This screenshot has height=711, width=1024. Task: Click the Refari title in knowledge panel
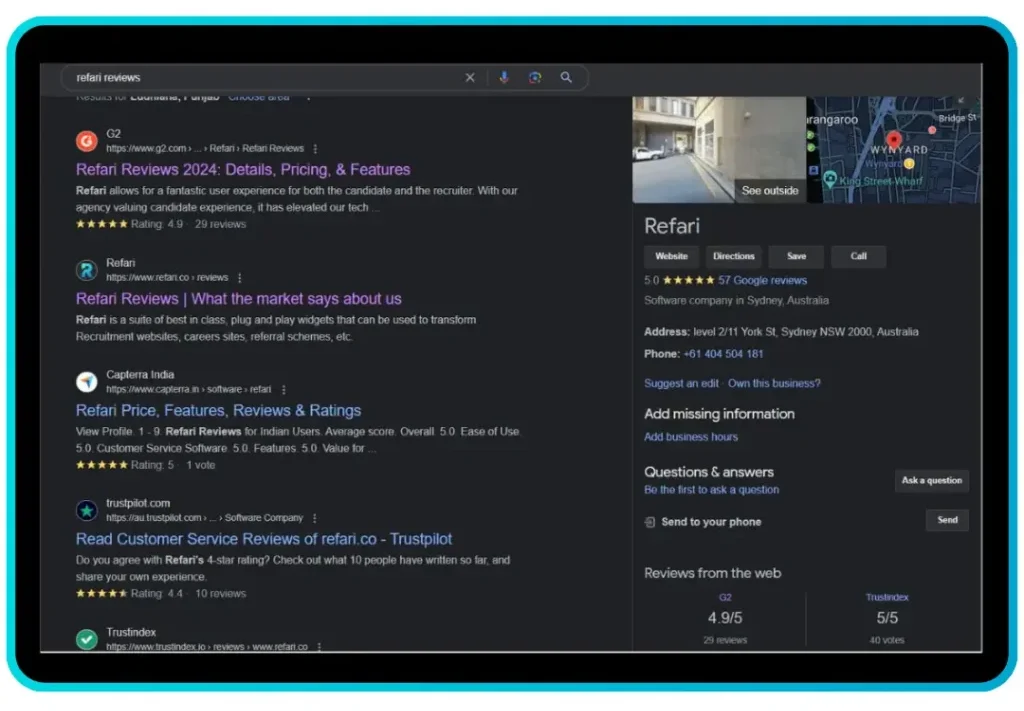[672, 227]
